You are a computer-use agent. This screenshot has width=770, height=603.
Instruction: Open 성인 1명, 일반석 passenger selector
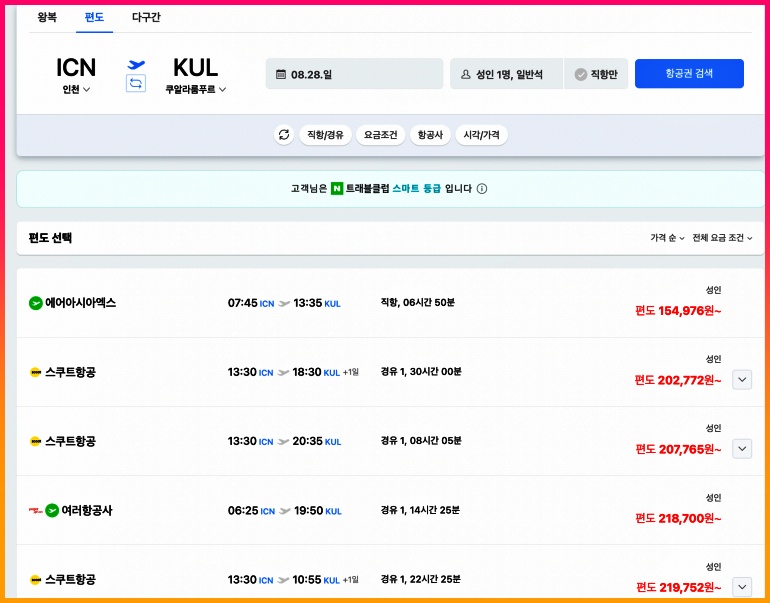click(506, 74)
